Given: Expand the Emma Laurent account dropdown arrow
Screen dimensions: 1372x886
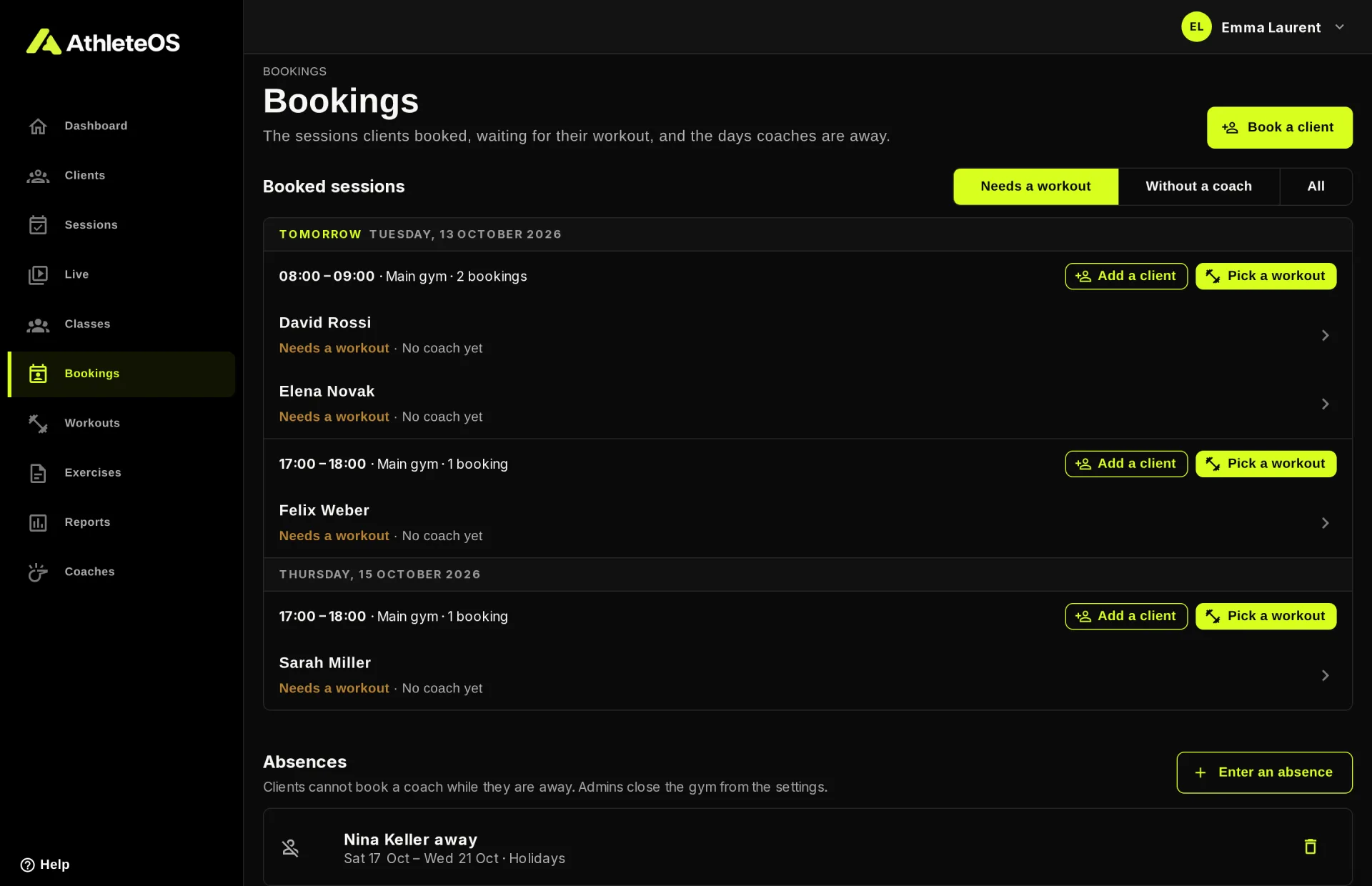Looking at the screenshot, I should [1340, 27].
